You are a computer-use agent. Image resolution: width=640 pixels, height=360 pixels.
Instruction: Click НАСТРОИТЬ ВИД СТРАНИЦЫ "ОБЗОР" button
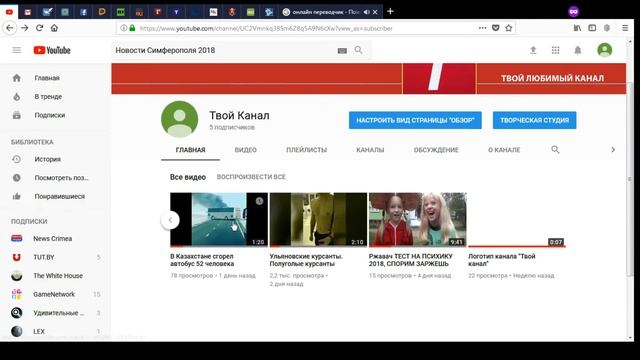[415, 120]
